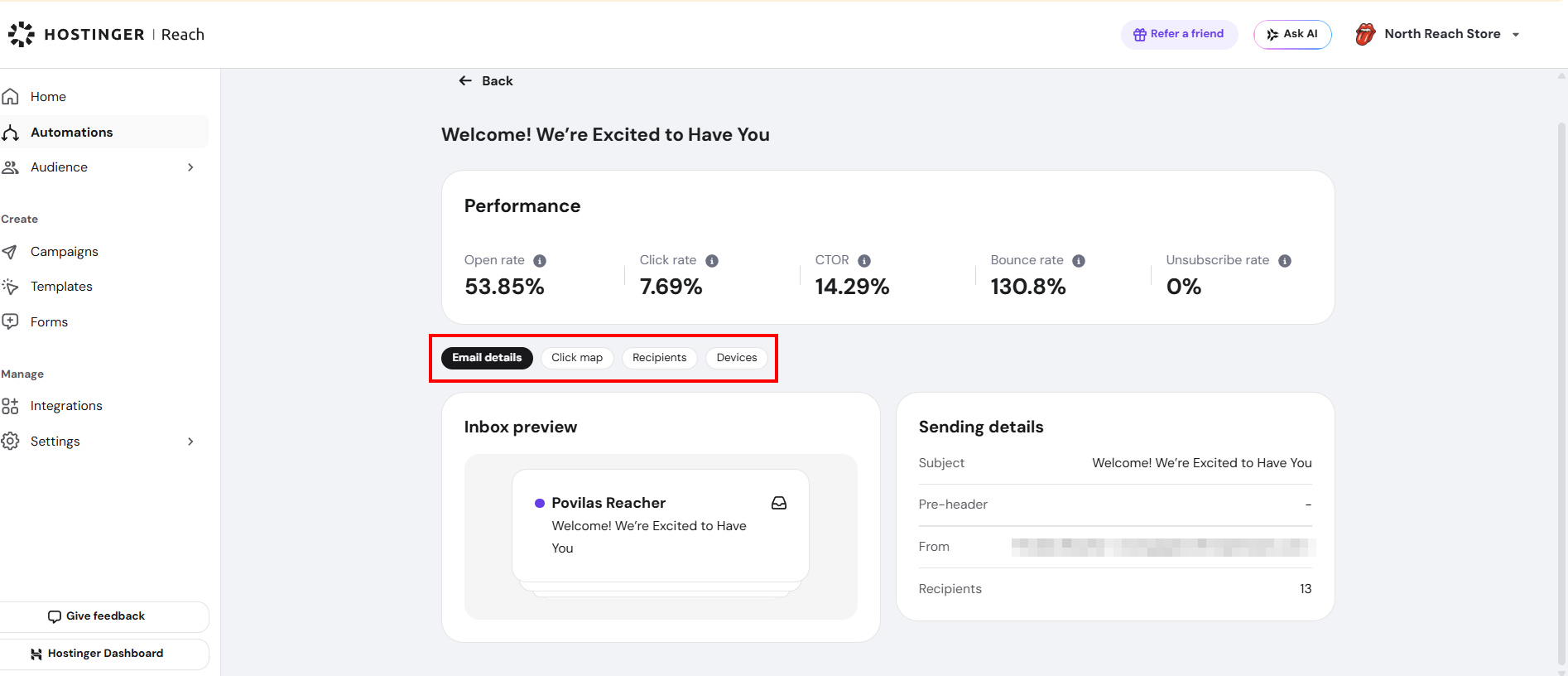Click the Forms icon in the sidebar
The width and height of the screenshot is (1568, 676).
coord(10,321)
